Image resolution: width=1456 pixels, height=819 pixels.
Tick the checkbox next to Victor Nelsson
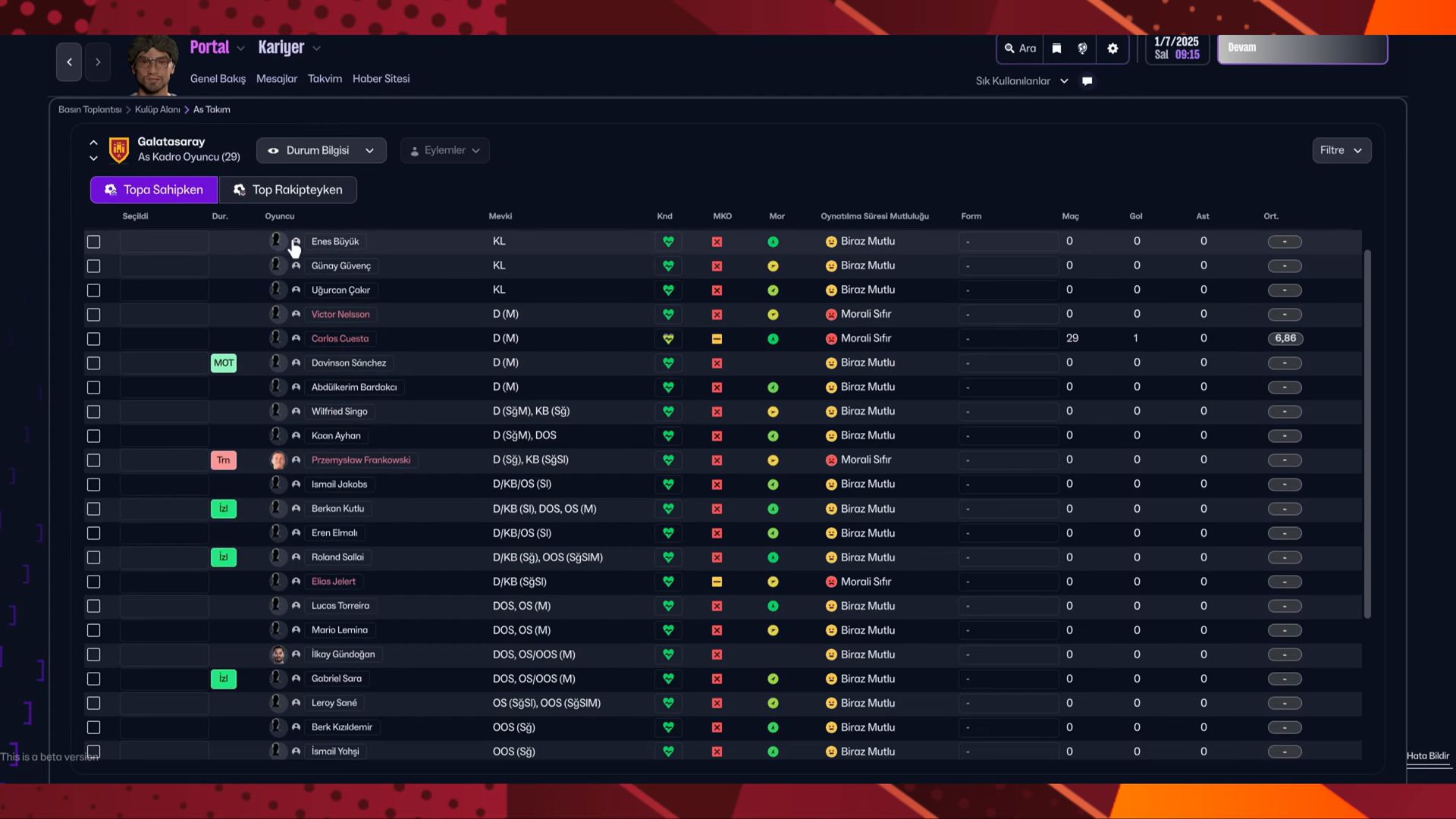click(x=93, y=315)
